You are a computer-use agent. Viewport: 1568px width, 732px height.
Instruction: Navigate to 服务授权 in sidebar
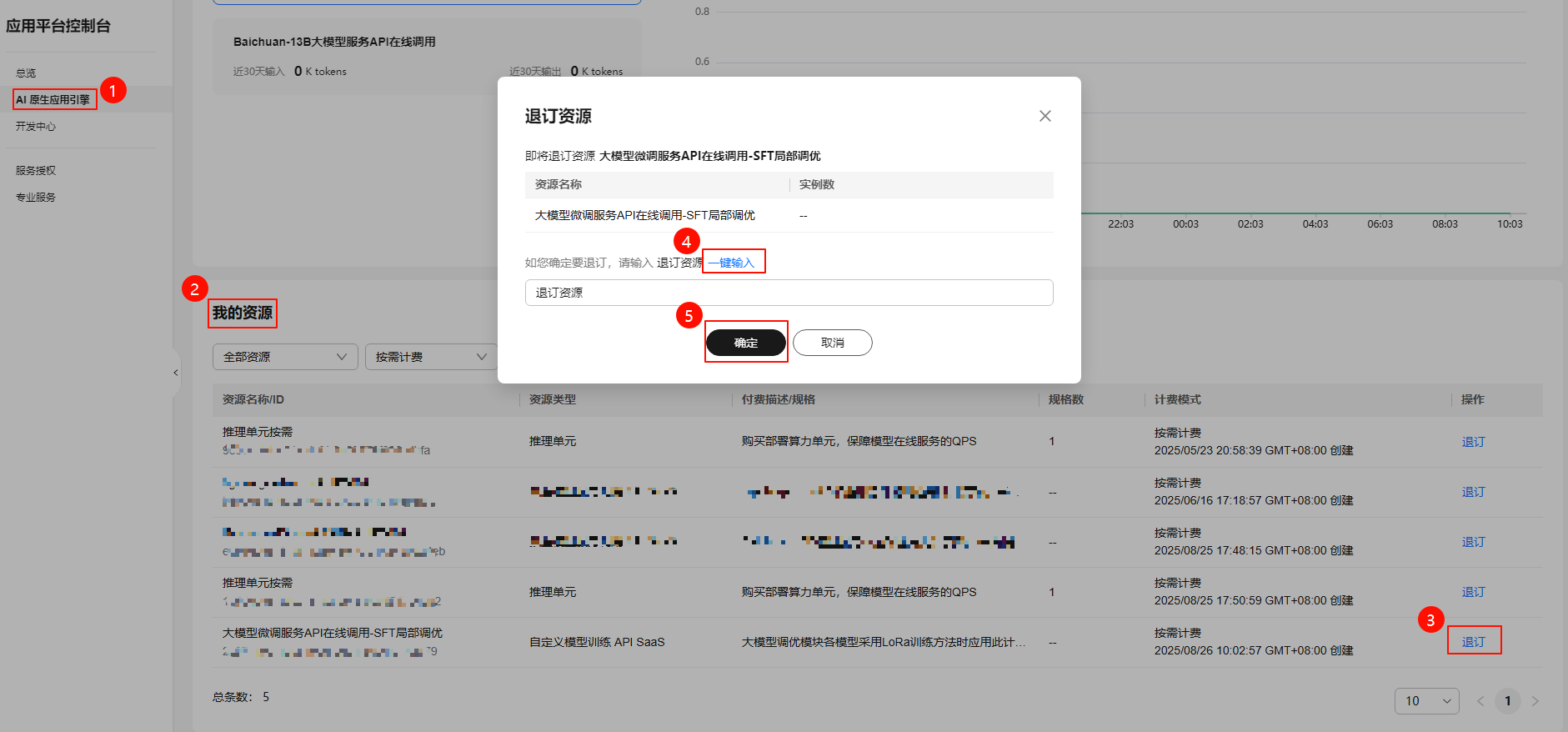point(36,171)
